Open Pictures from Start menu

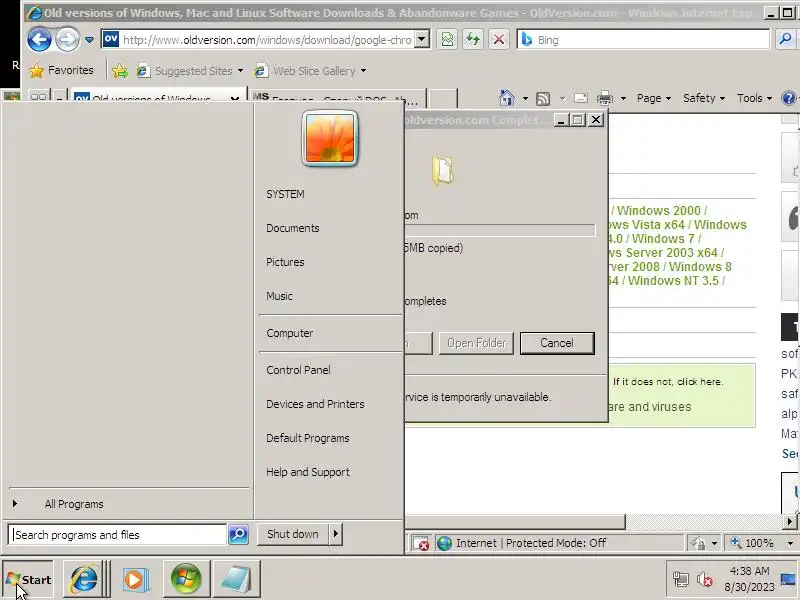285,262
